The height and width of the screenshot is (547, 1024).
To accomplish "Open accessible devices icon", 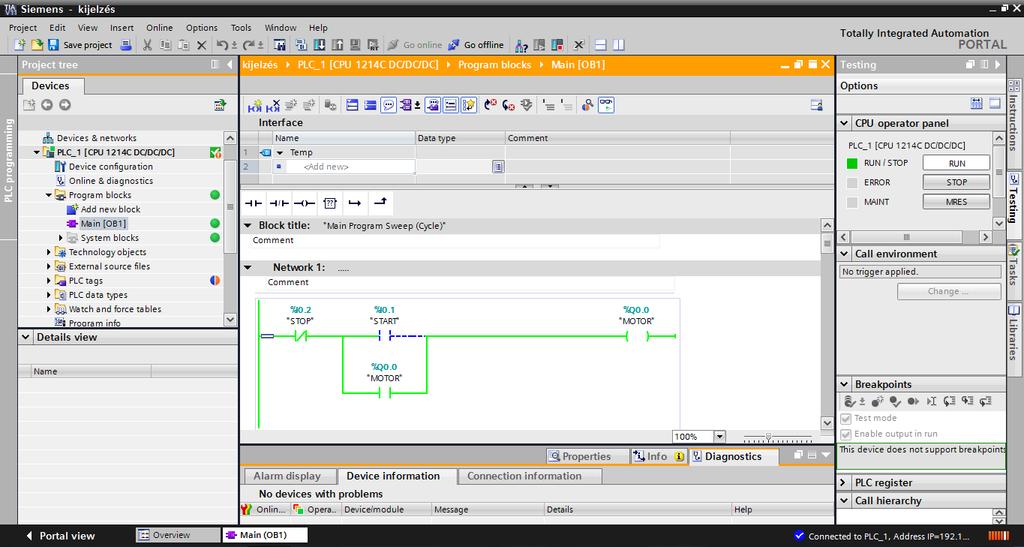I will point(521,45).
